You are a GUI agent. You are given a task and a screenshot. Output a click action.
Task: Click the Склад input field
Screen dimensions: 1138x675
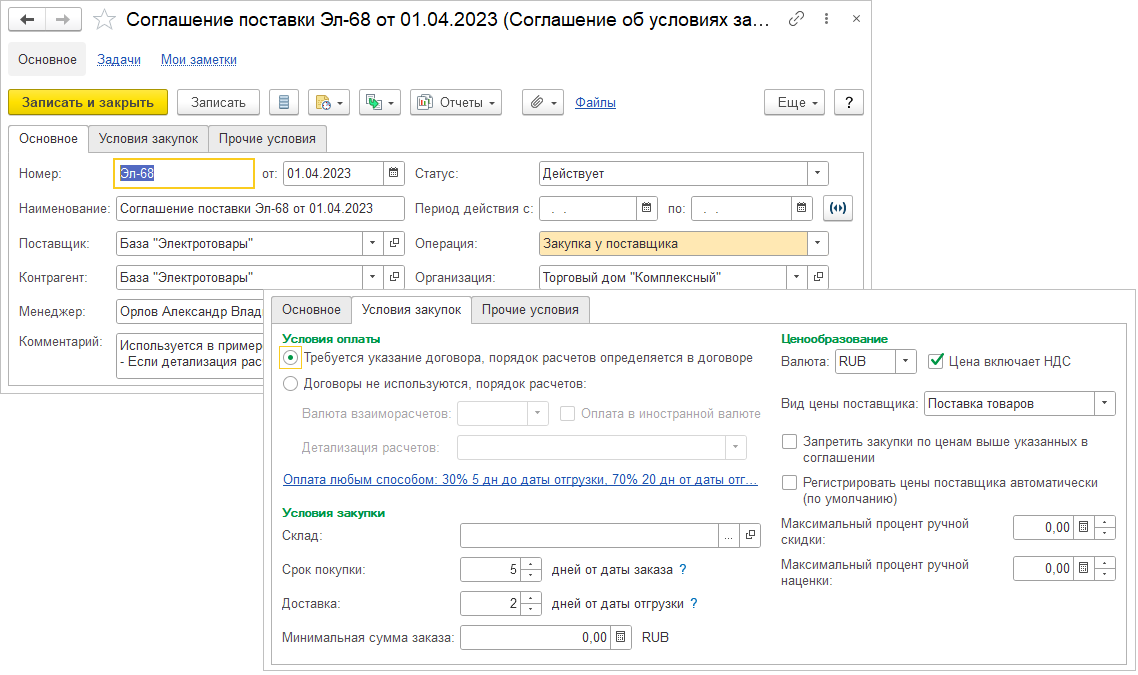click(589, 536)
